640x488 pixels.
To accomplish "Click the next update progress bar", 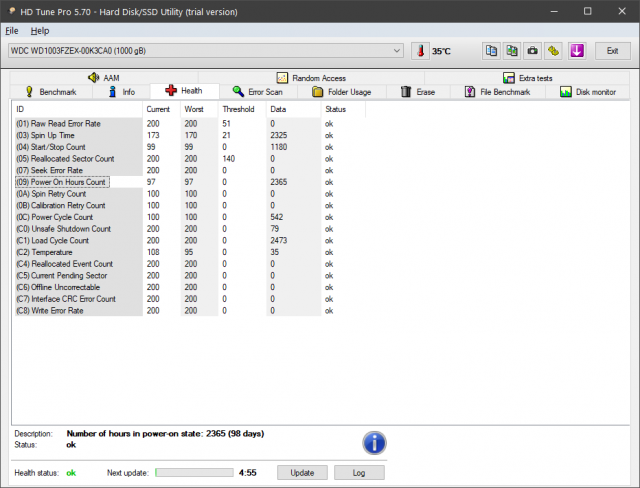I will point(194,472).
